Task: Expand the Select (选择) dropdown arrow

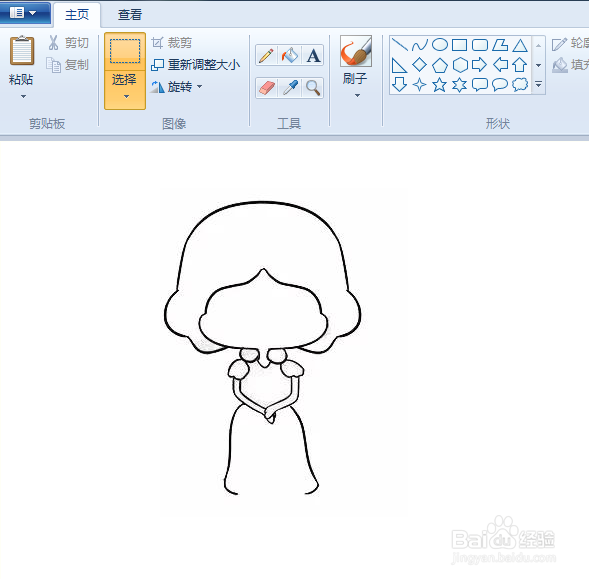Action: 126,97
